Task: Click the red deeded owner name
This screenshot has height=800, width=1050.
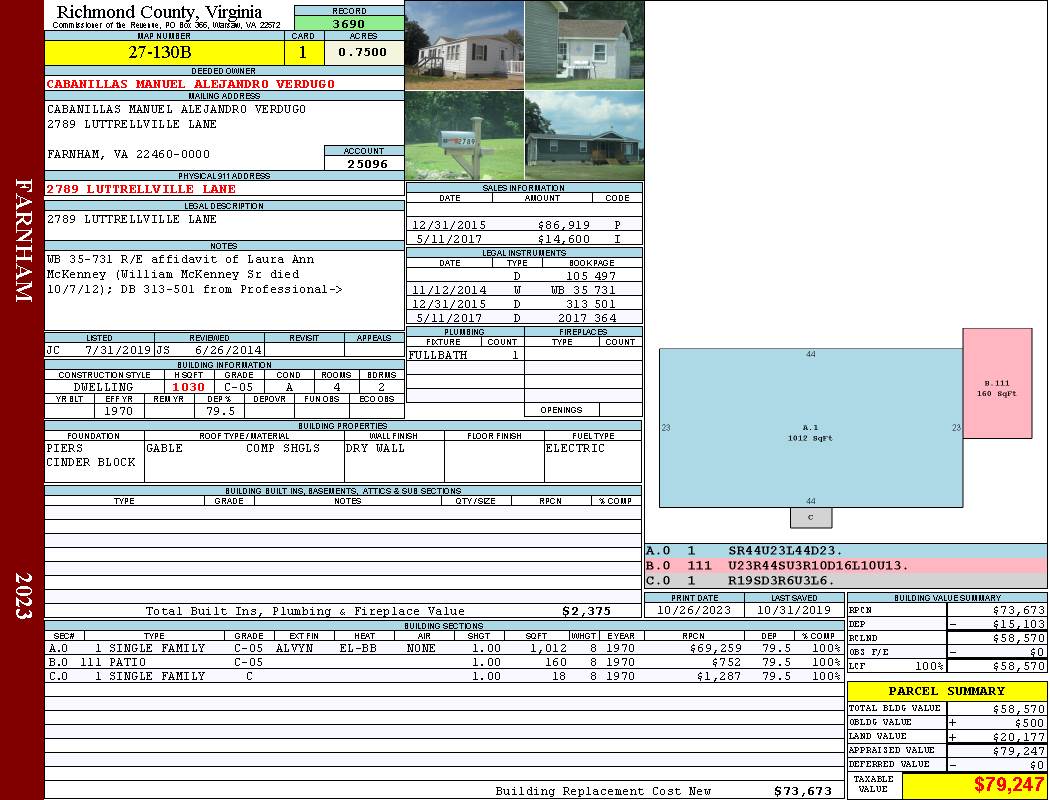Action: (x=191, y=84)
